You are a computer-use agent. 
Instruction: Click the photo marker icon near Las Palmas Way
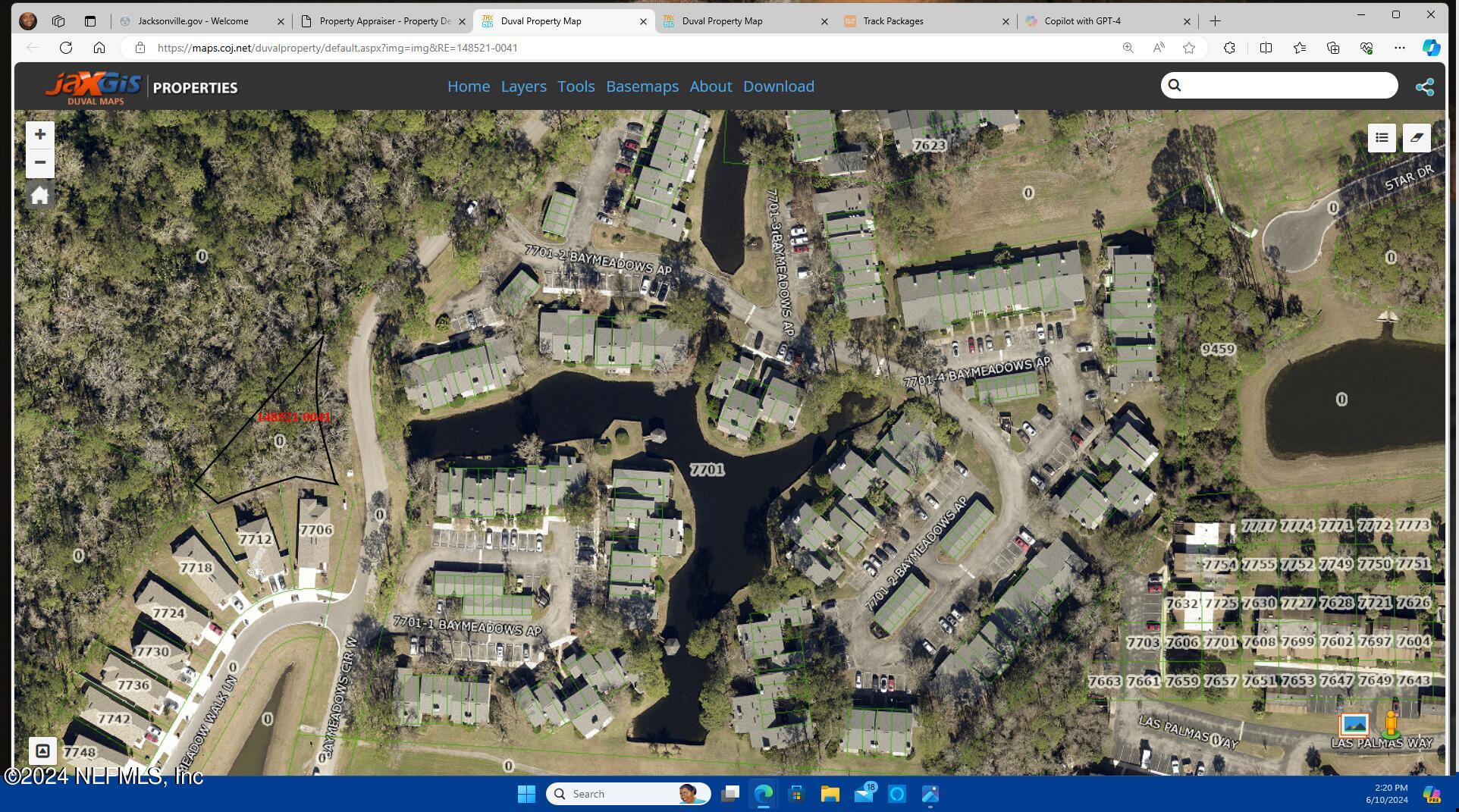coord(1354,726)
